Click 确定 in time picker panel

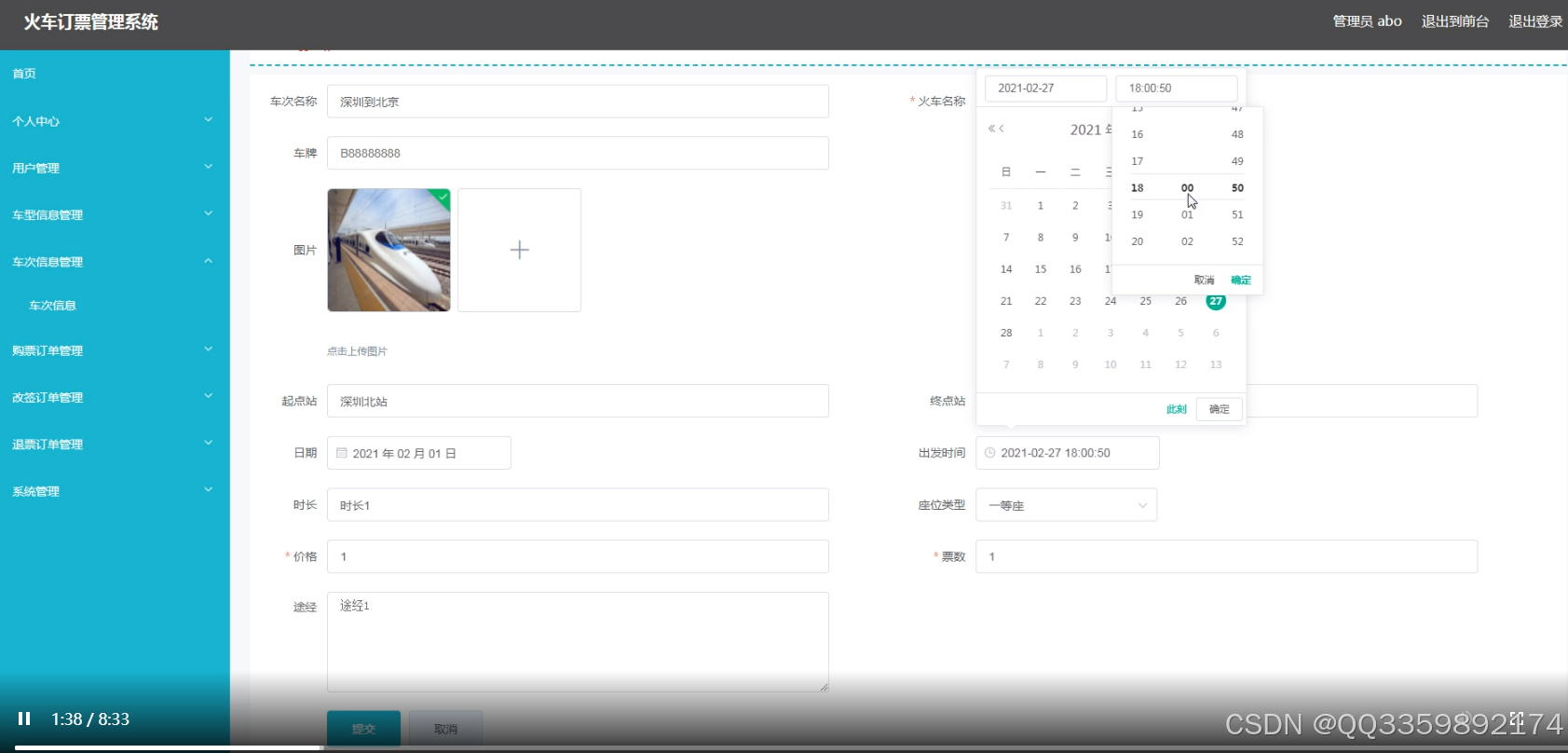[1241, 280]
